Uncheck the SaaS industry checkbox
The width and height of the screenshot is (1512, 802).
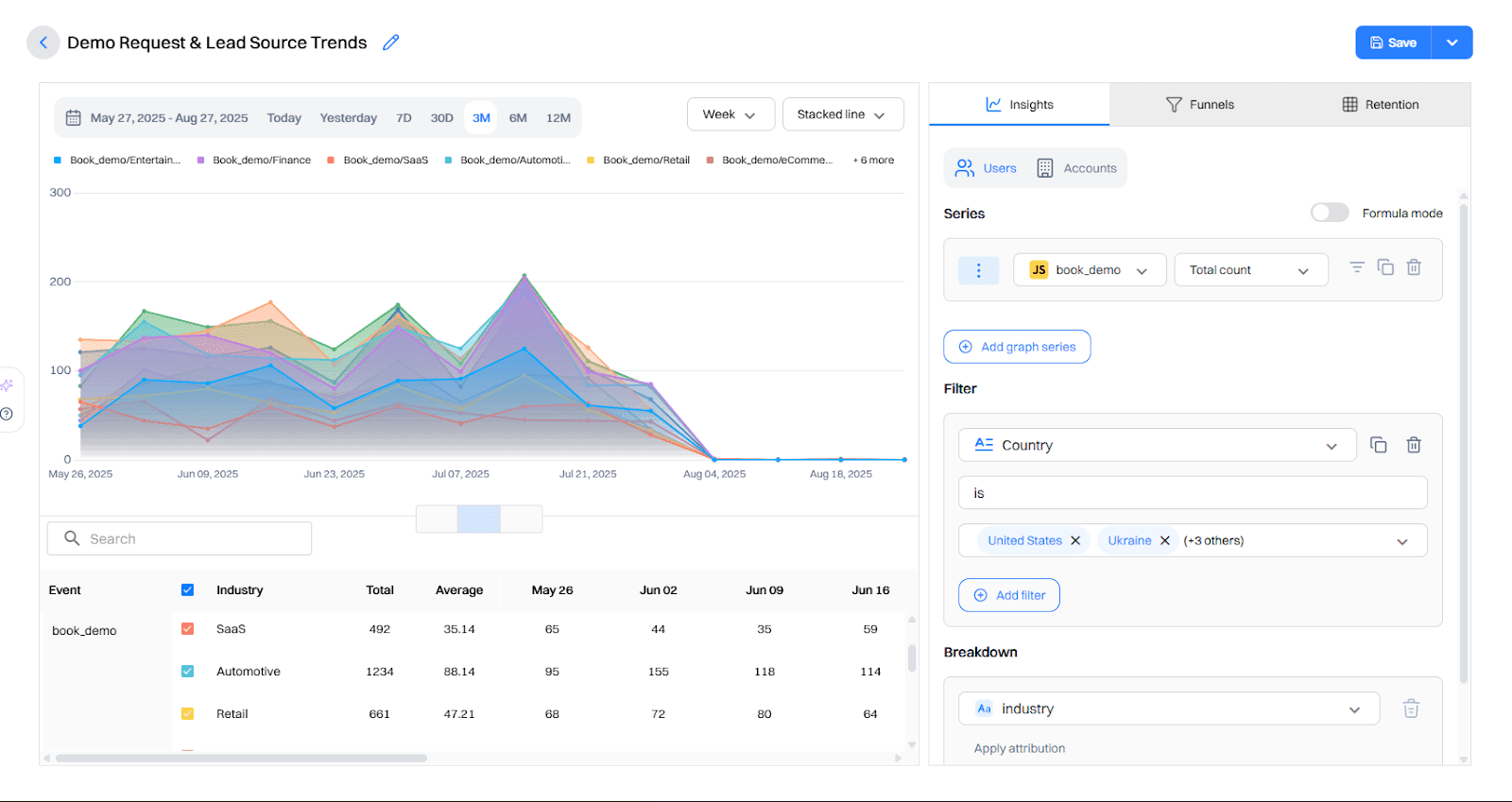click(x=187, y=629)
